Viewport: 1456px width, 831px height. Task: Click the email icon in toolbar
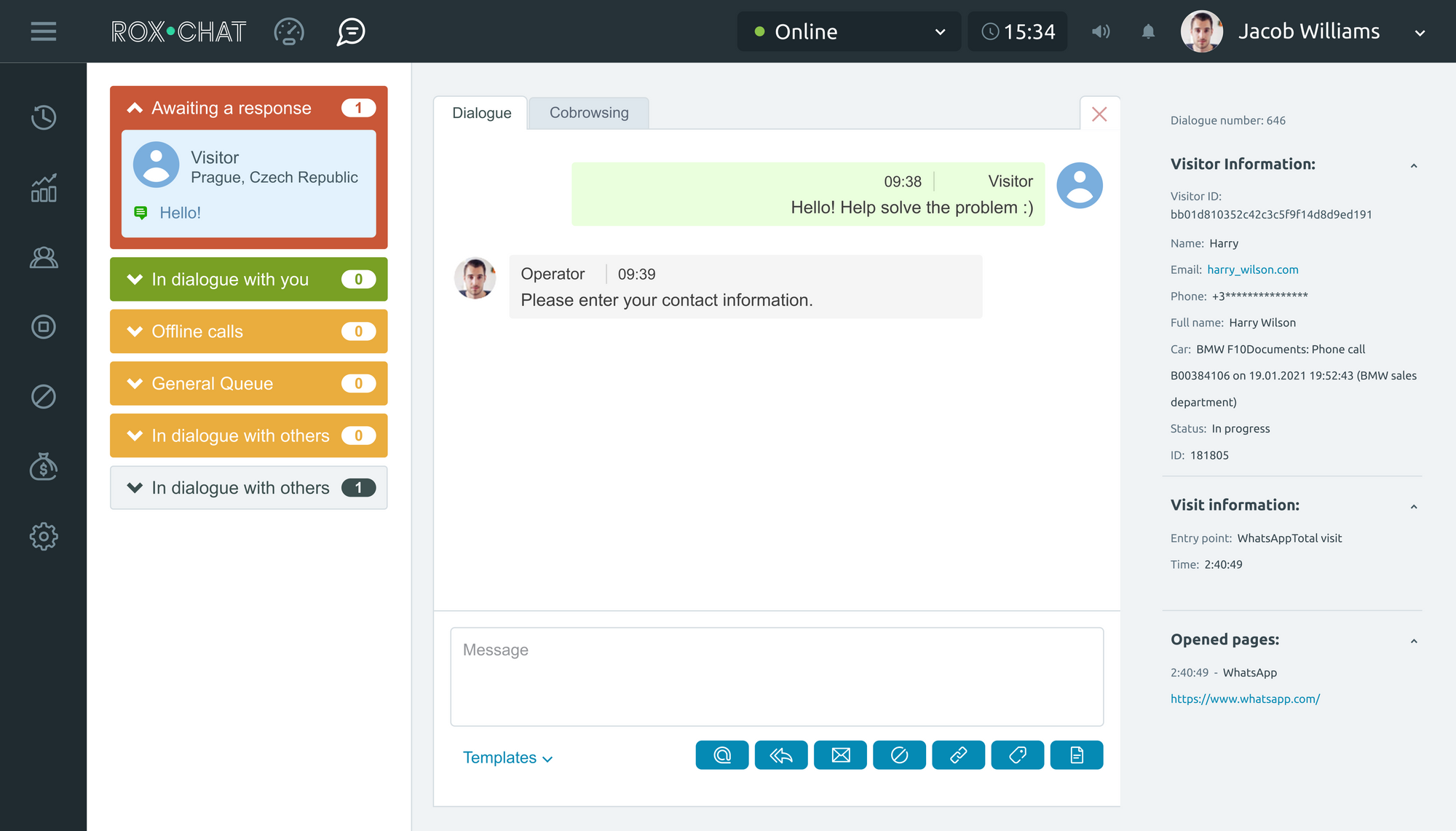point(839,756)
